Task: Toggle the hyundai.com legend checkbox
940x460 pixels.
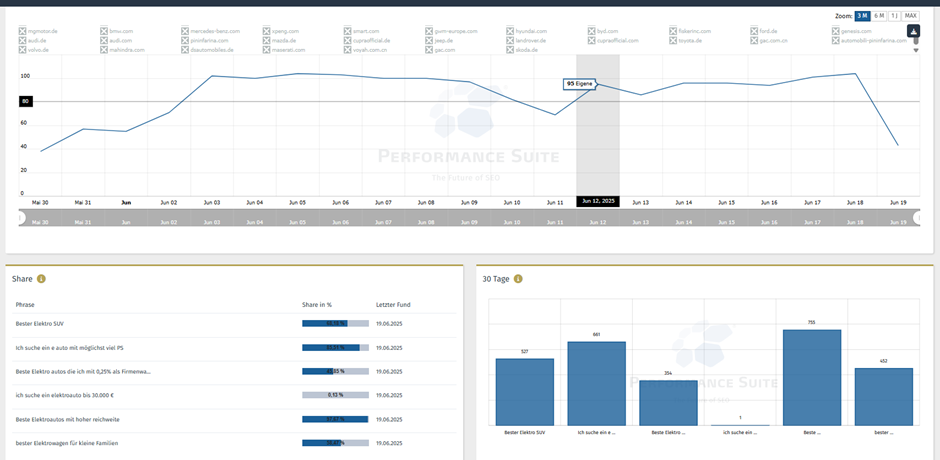Action: tap(510, 31)
